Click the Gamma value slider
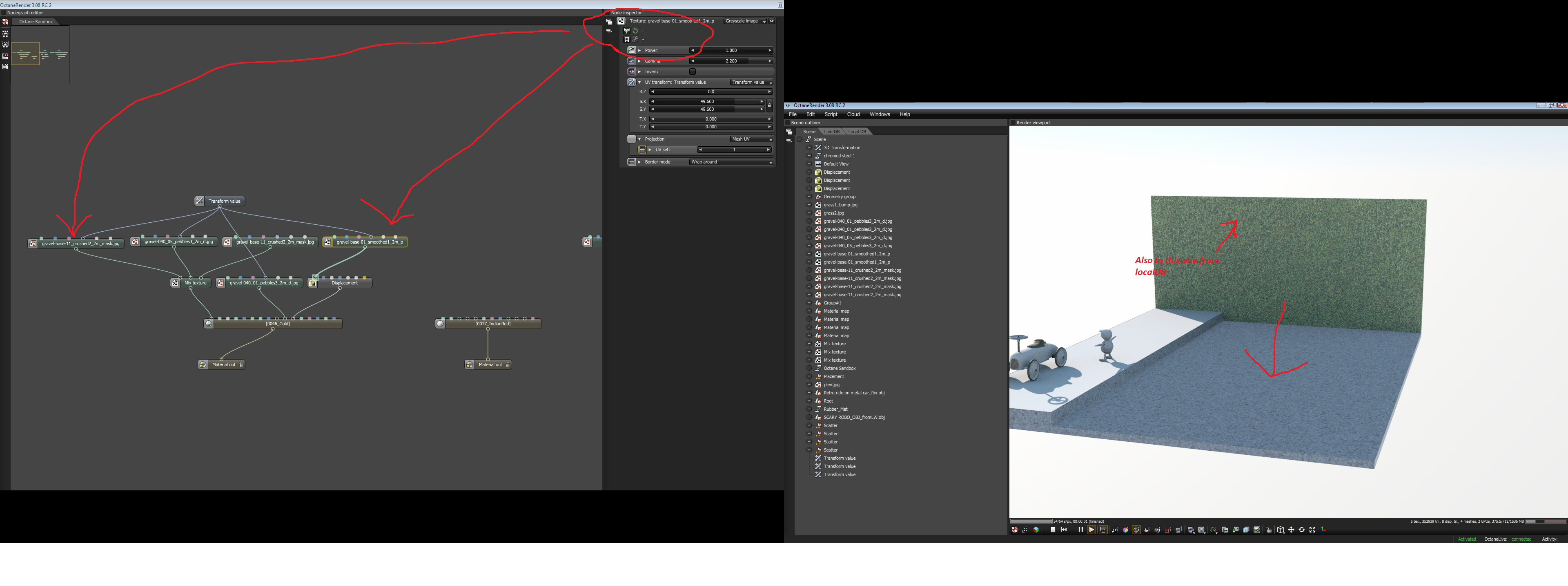Viewport: 1568px width, 586px height. point(731,61)
